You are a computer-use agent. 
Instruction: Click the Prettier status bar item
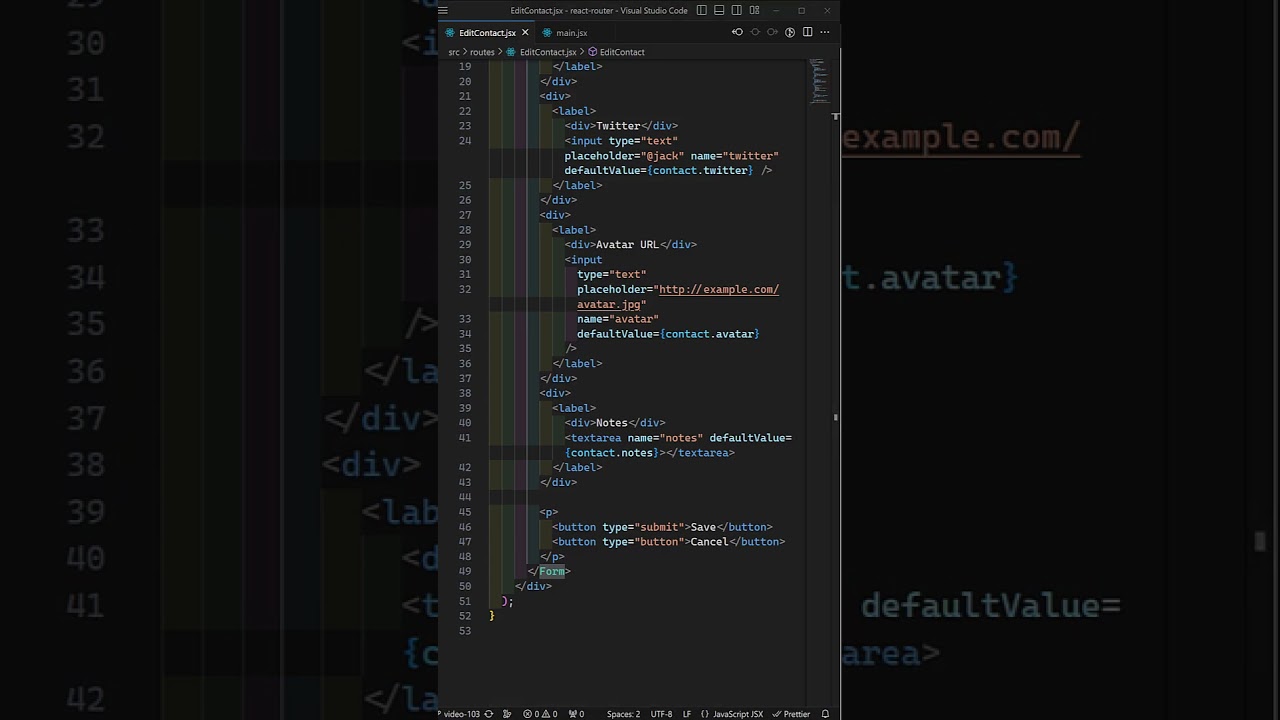(x=791, y=714)
